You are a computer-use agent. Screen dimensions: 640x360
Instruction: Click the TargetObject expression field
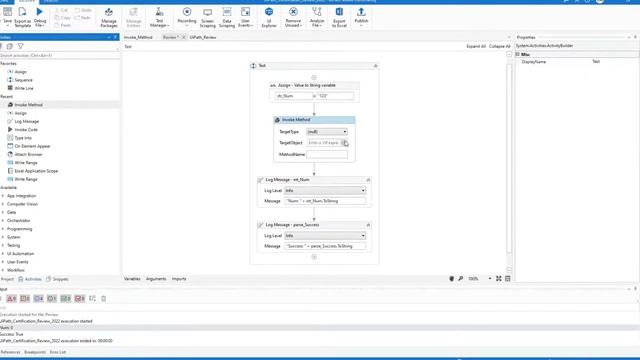click(324, 143)
